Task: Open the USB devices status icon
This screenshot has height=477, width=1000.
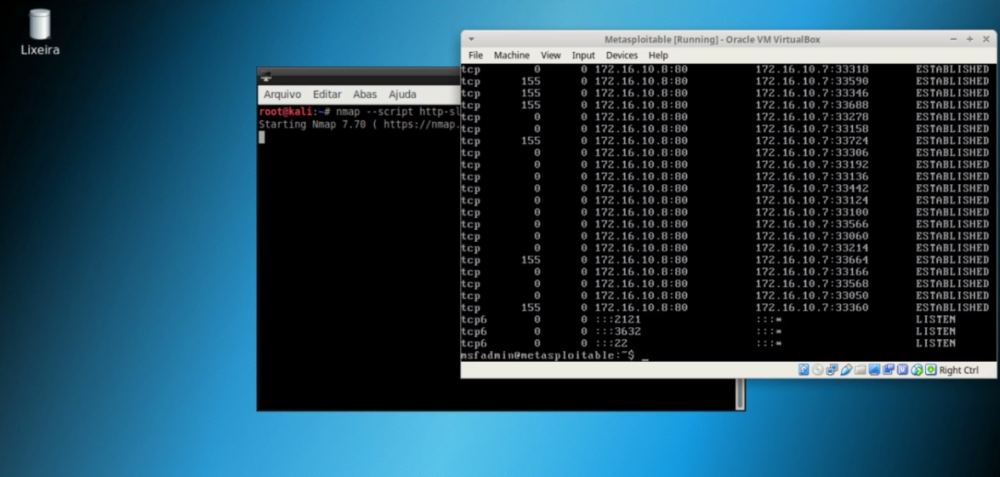Action: (846, 370)
